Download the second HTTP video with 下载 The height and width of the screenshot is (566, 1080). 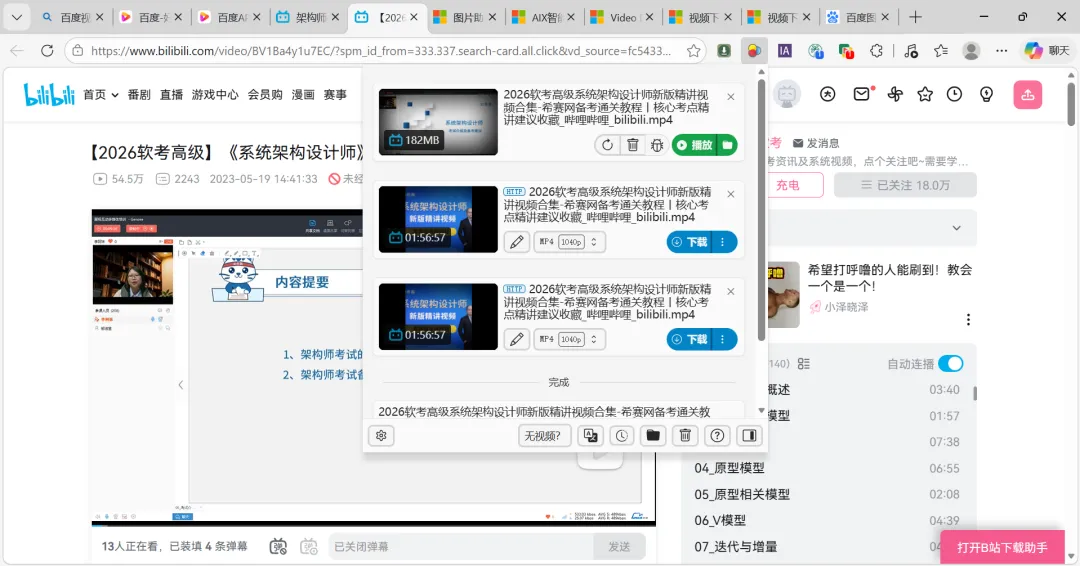691,339
